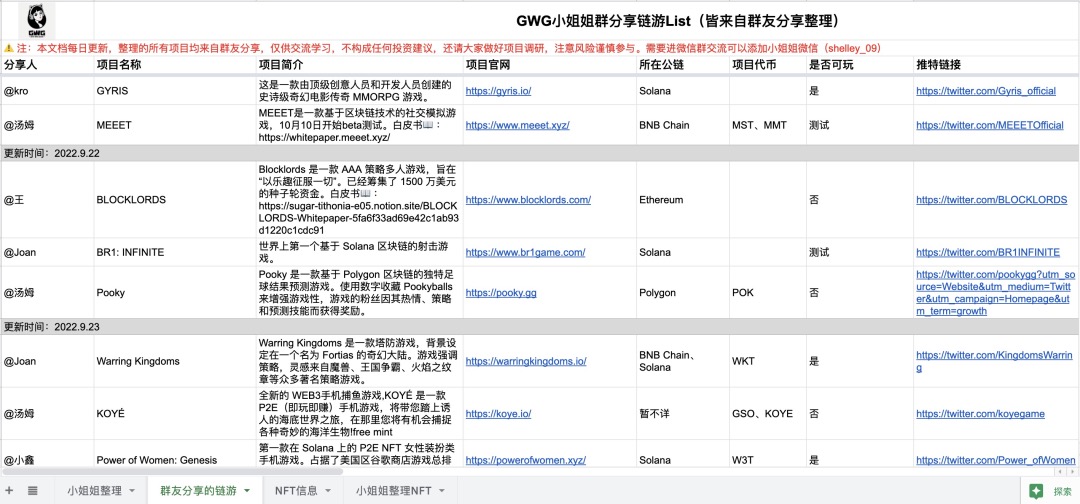Click the horizontal scrollbar thumb
The width and height of the screenshot is (1080, 504).
tap(172, 472)
